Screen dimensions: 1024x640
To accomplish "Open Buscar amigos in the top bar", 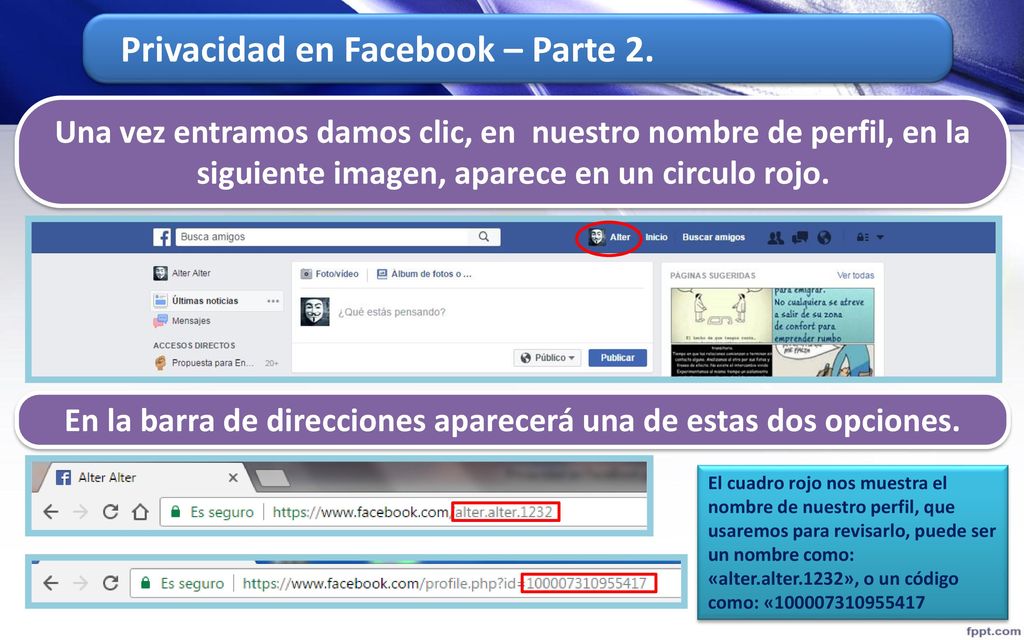I will [713, 237].
